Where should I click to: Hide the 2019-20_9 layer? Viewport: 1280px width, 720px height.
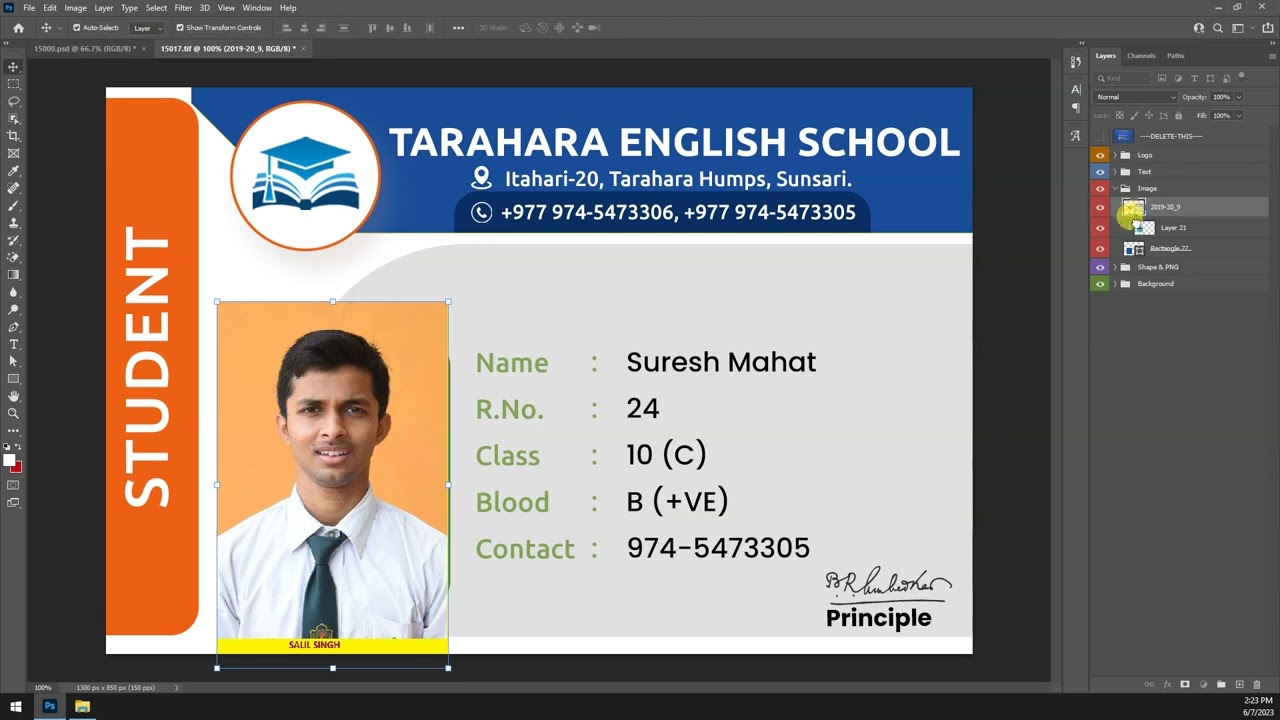tap(1100, 207)
